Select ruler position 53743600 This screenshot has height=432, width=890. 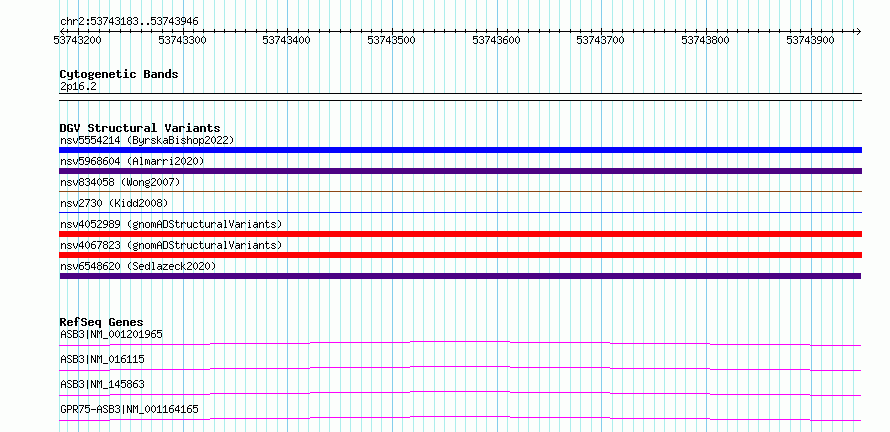coord(497,40)
